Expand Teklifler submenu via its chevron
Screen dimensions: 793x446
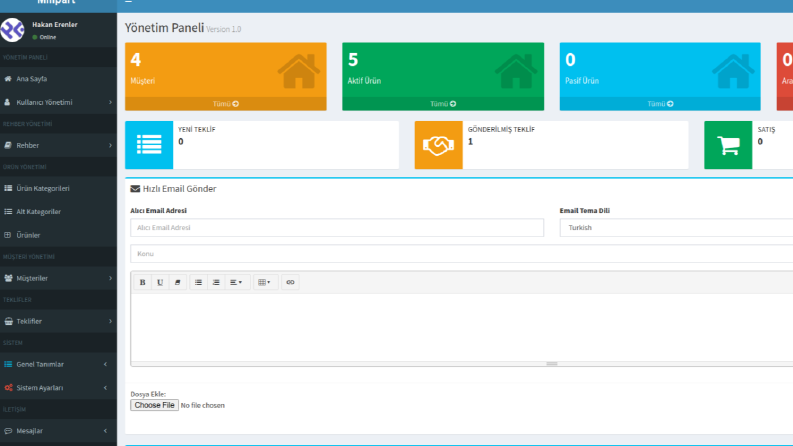click(110, 321)
